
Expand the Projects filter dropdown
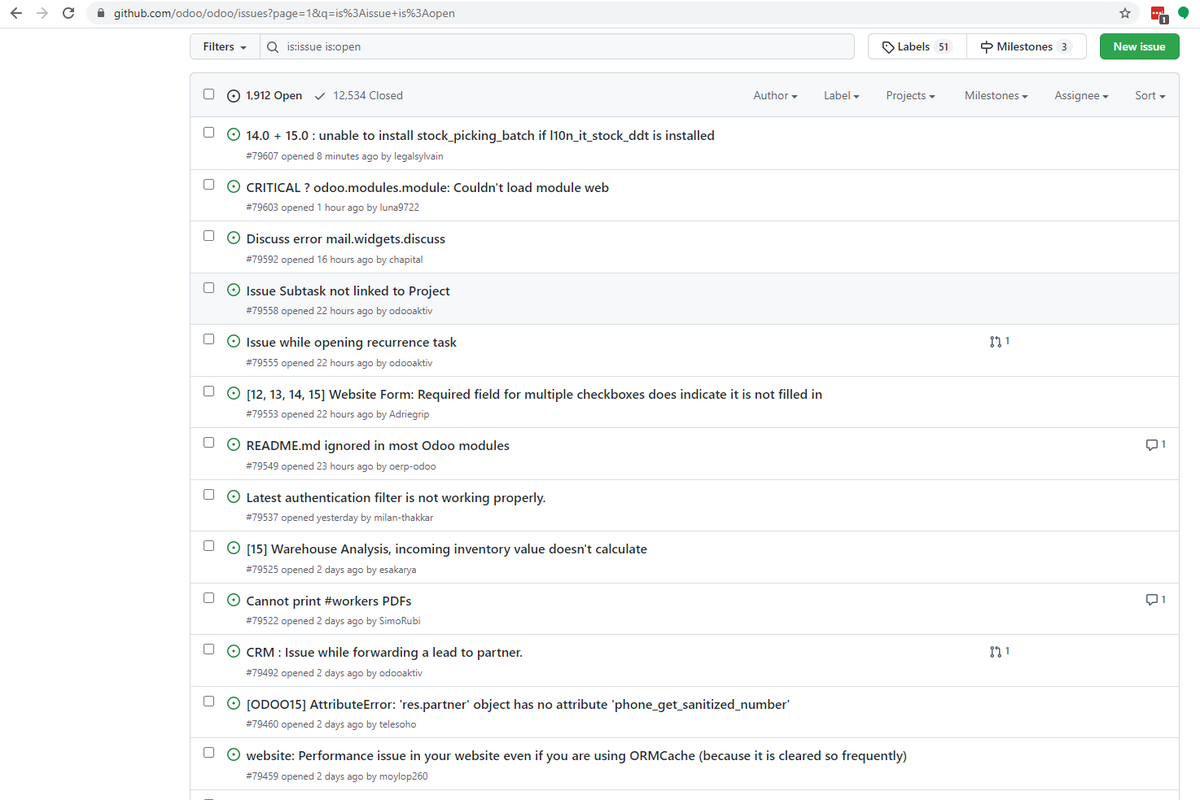pyautogui.click(x=910, y=96)
